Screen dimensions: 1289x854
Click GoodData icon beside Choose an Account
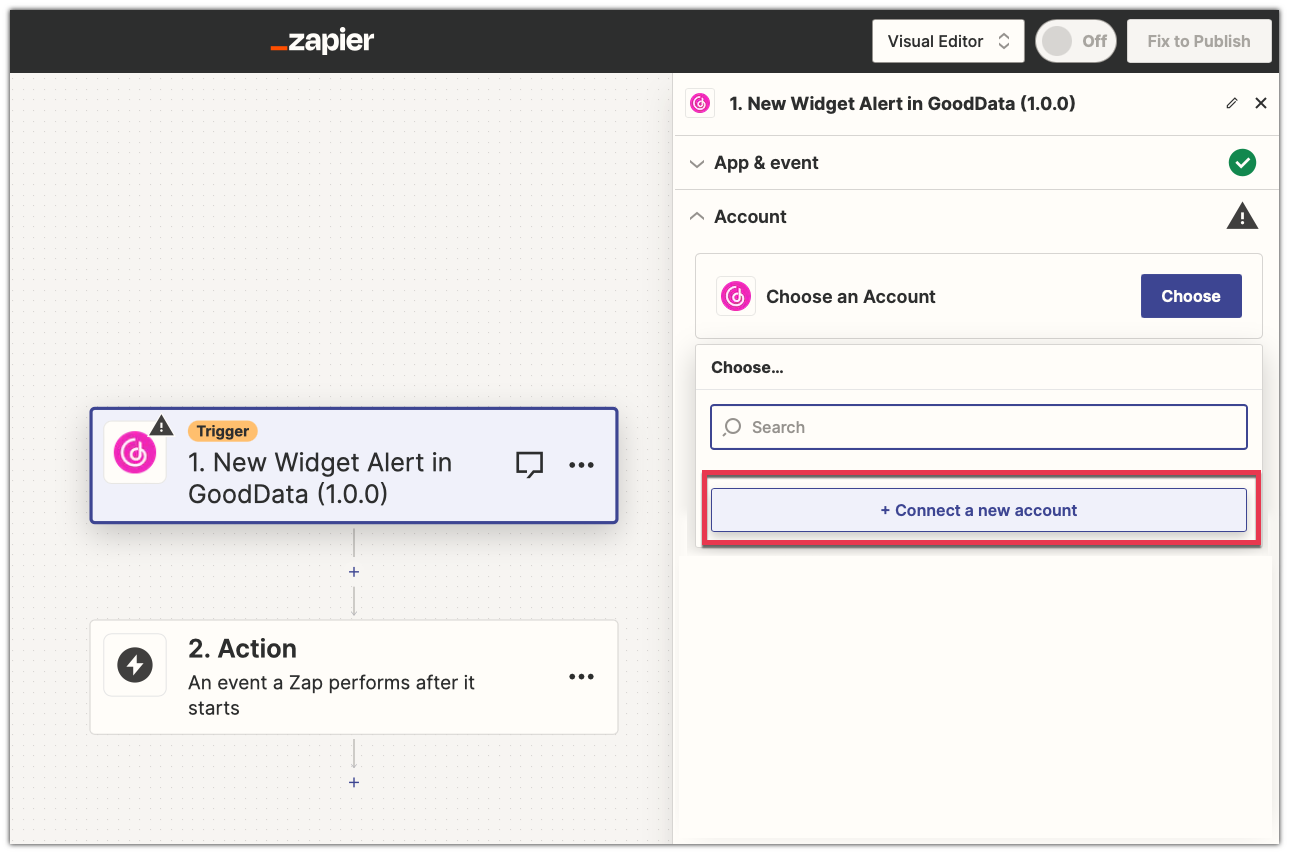[736, 296]
